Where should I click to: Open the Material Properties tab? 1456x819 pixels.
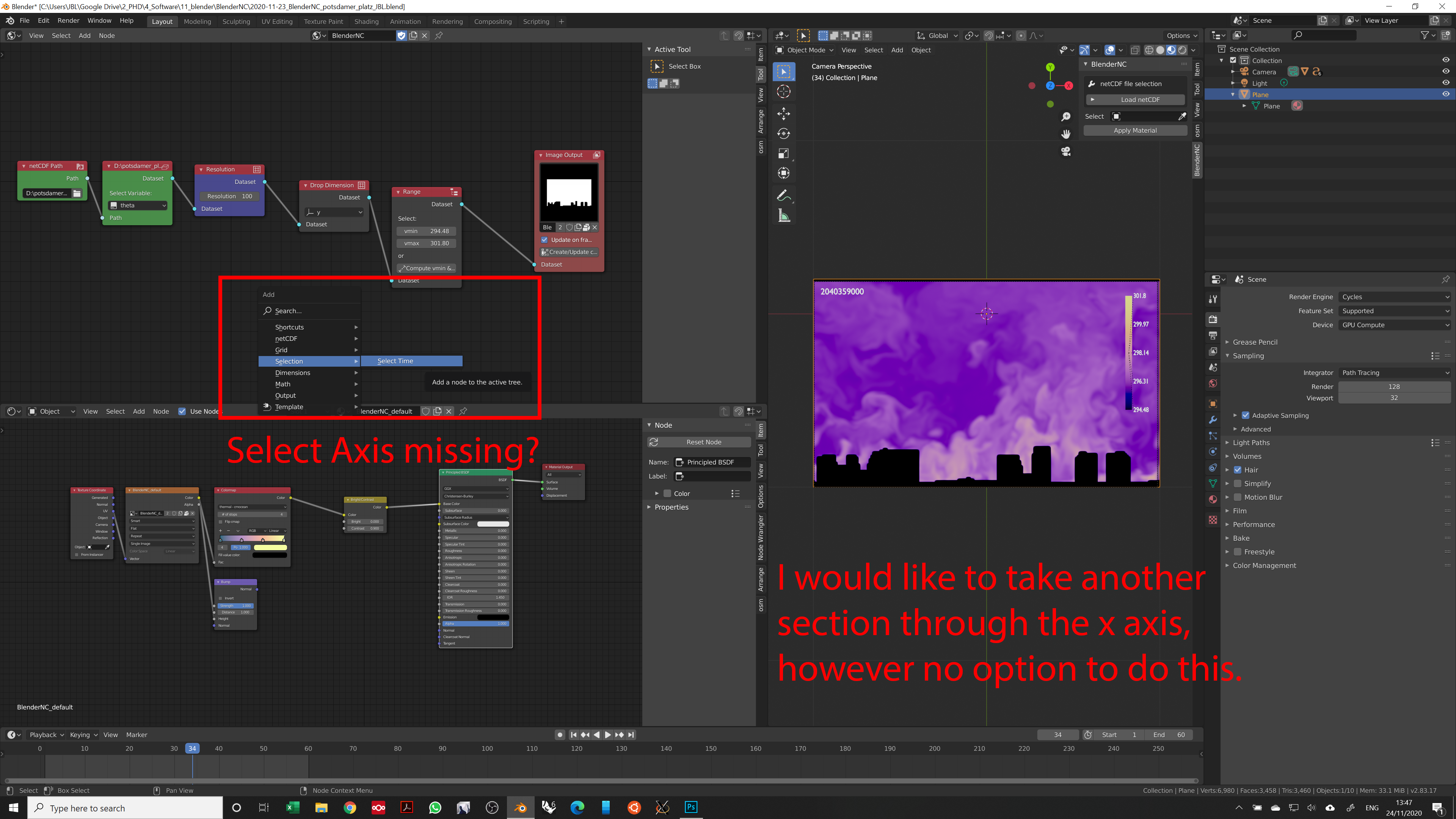coord(1213,499)
